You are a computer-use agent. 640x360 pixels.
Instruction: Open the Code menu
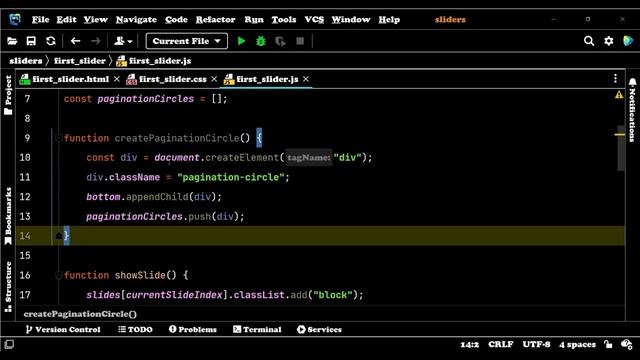coord(176,20)
